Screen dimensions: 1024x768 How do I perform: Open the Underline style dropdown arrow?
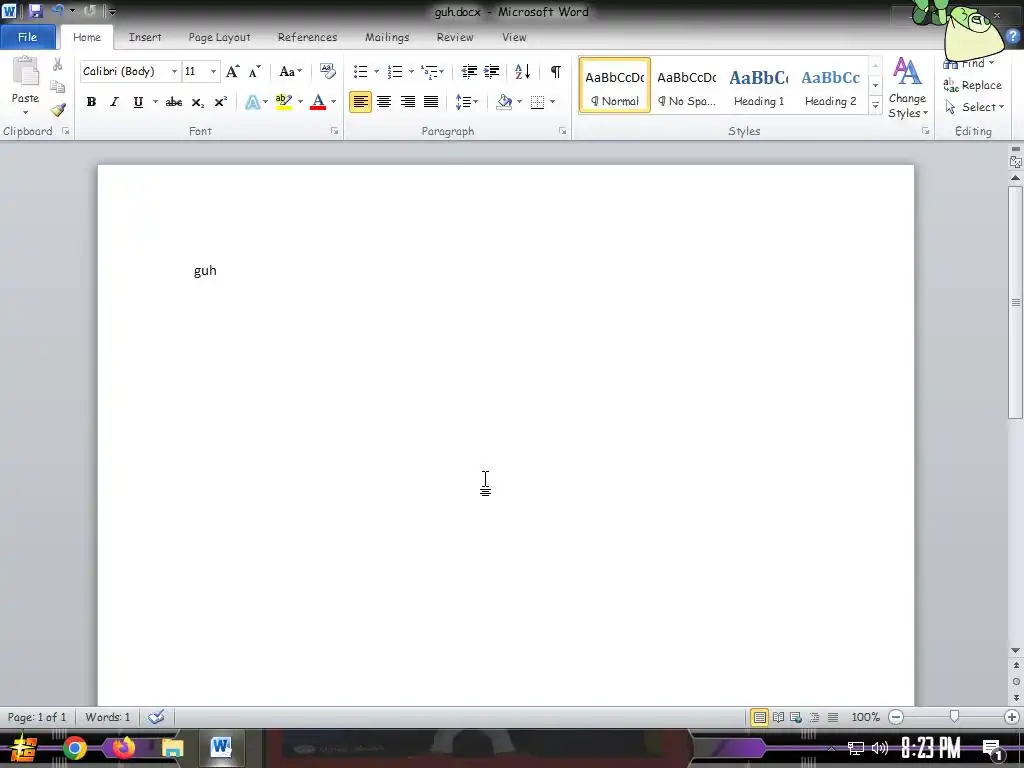(x=155, y=102)
